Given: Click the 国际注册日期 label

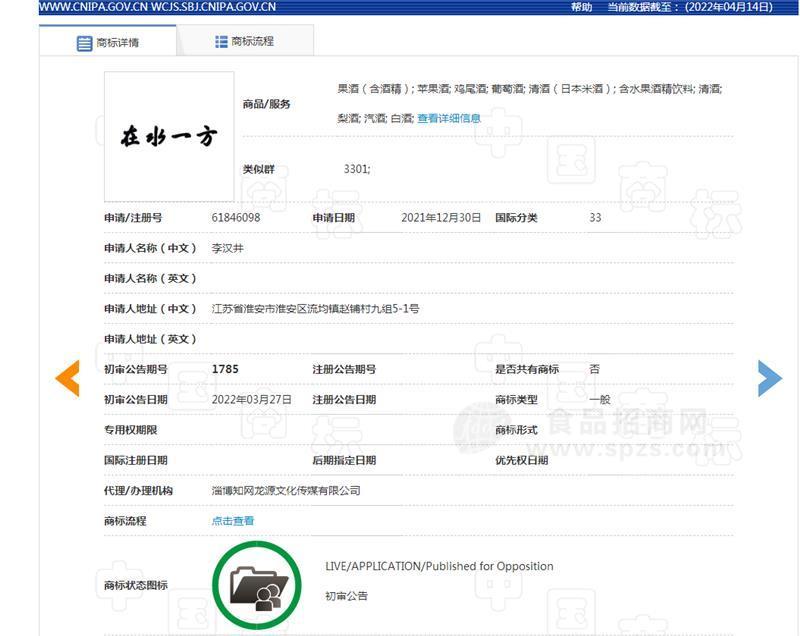Looking at the screenshot, I should pyautogui.click(x=136, y=460).
